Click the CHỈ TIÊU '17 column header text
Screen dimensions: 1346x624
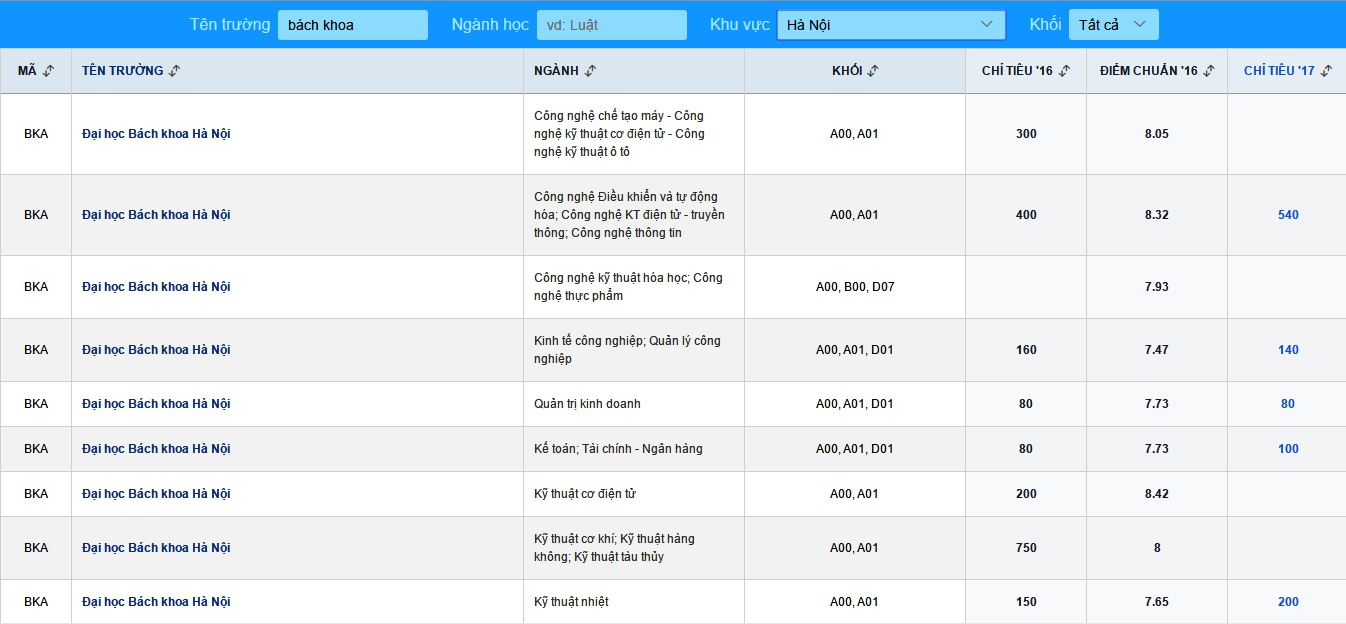click(1278, 71)
